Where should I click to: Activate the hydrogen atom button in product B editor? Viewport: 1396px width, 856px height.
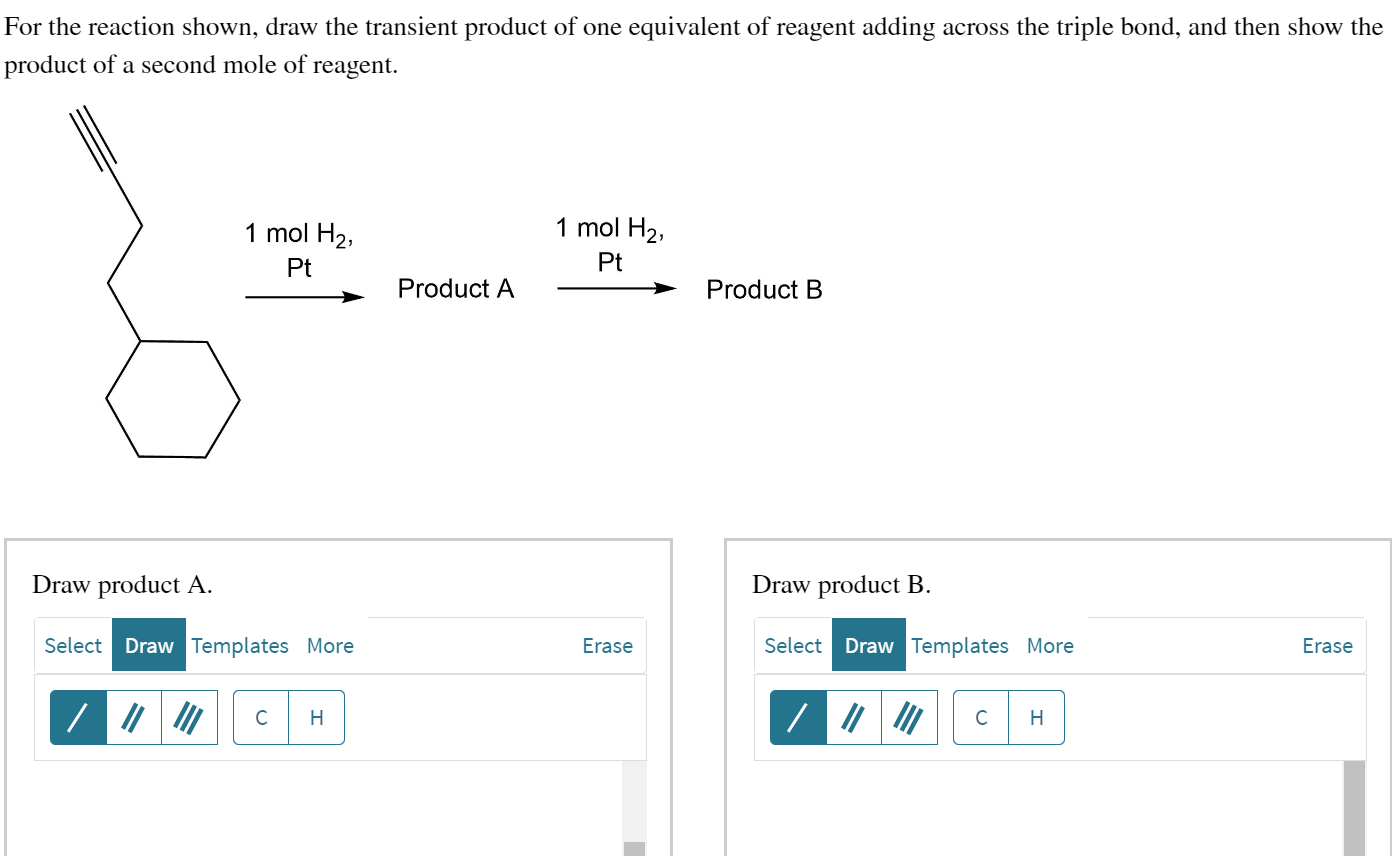1036,717
